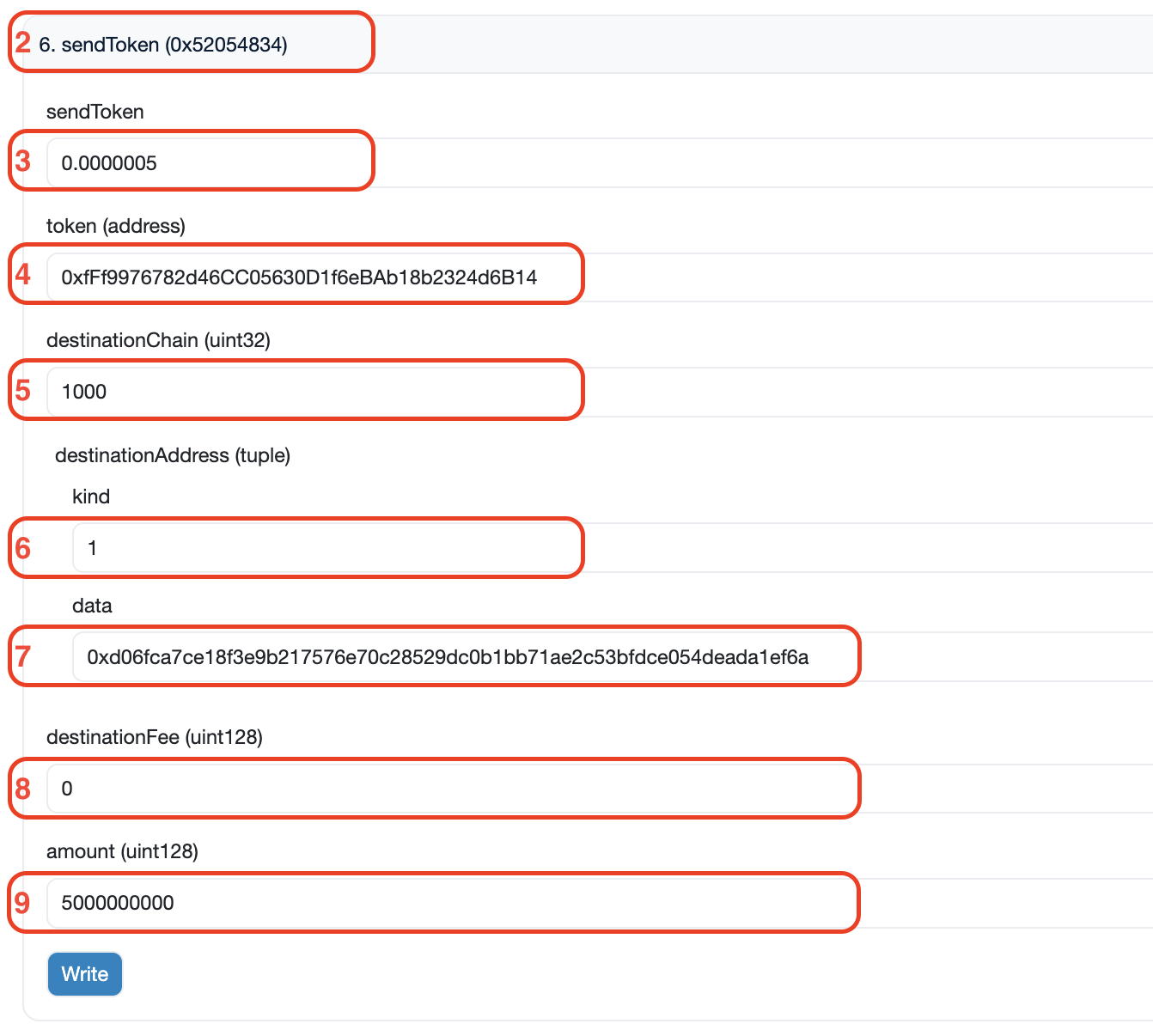Click the red number 7 annotation marker
This screenshot has height=1036, width=1153.
click(x=23, y=657)
